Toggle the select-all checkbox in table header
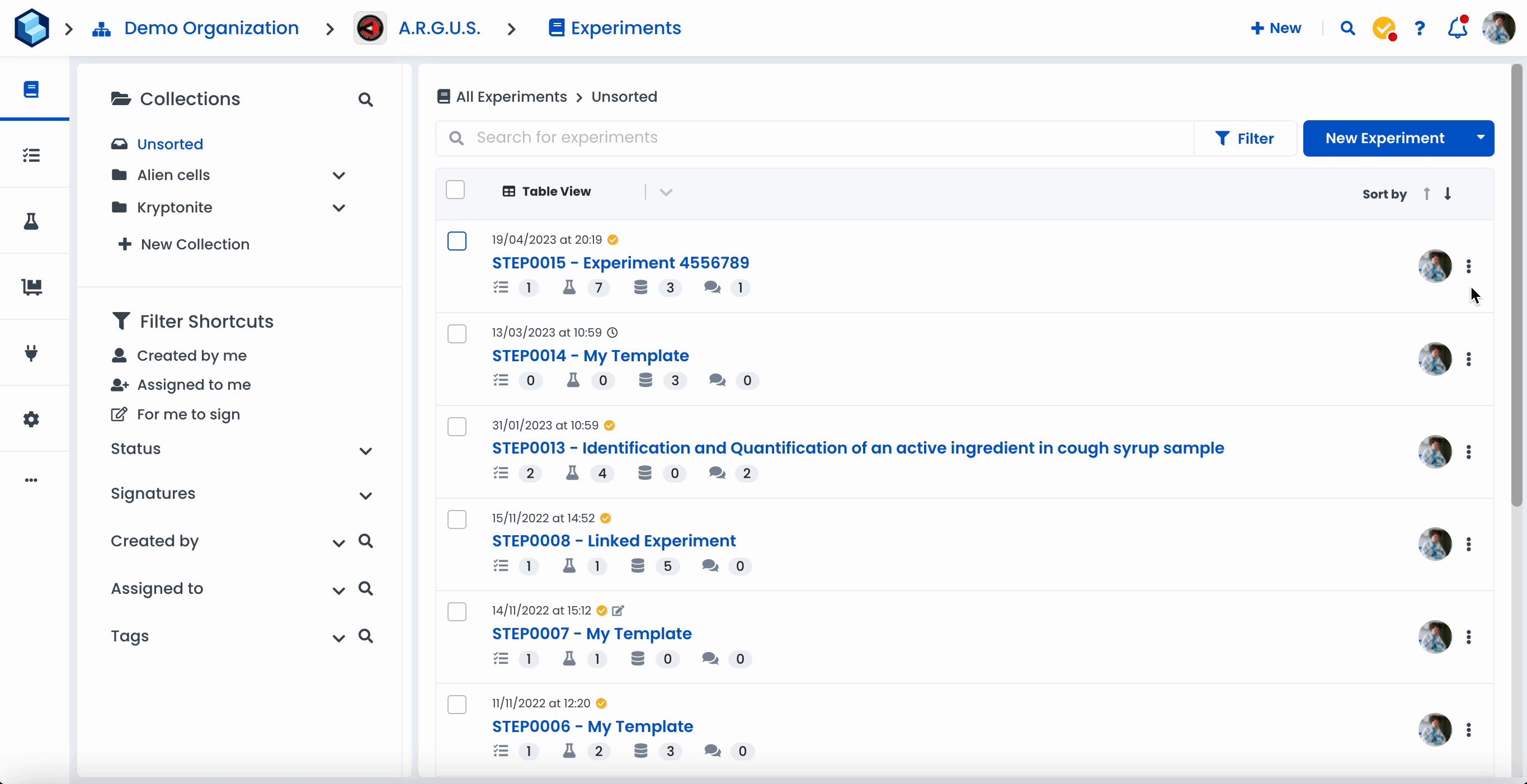The width and height of the screenshot is (1527, 784). pos(455,190)
